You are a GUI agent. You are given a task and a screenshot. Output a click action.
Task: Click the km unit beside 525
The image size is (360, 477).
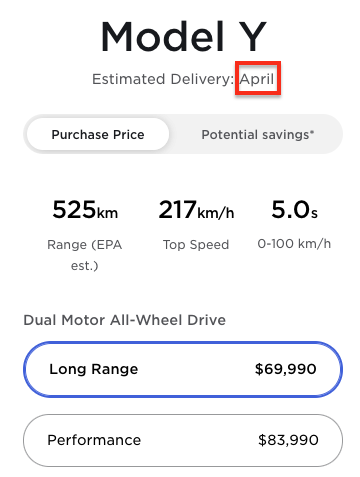(107, 213)
